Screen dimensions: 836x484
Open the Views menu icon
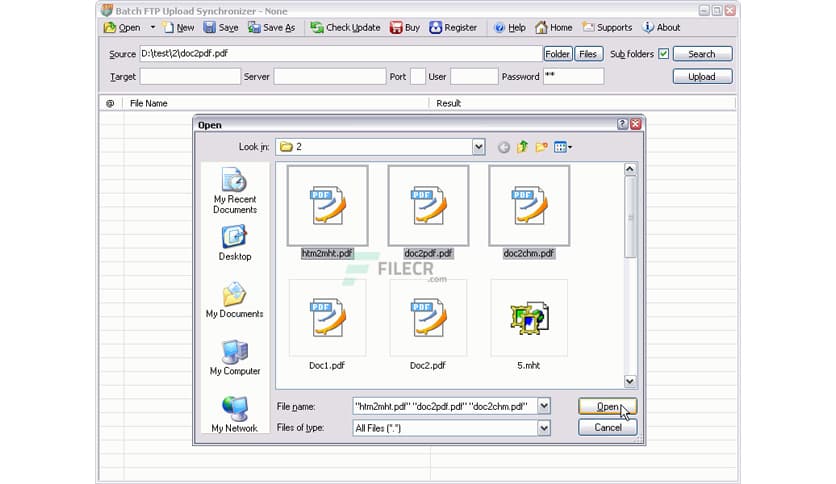(562, 147)
